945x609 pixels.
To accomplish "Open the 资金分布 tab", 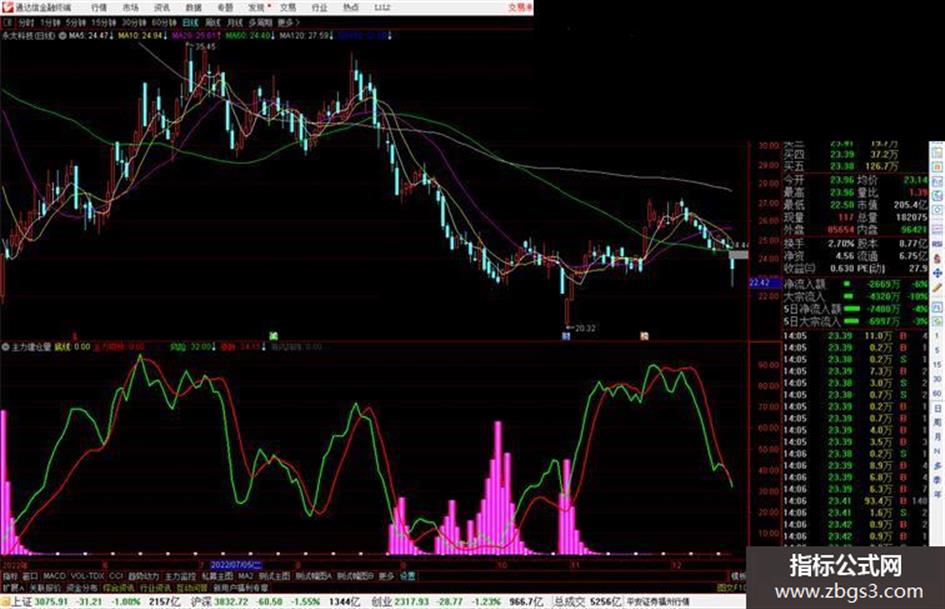I will pos(82,587).
